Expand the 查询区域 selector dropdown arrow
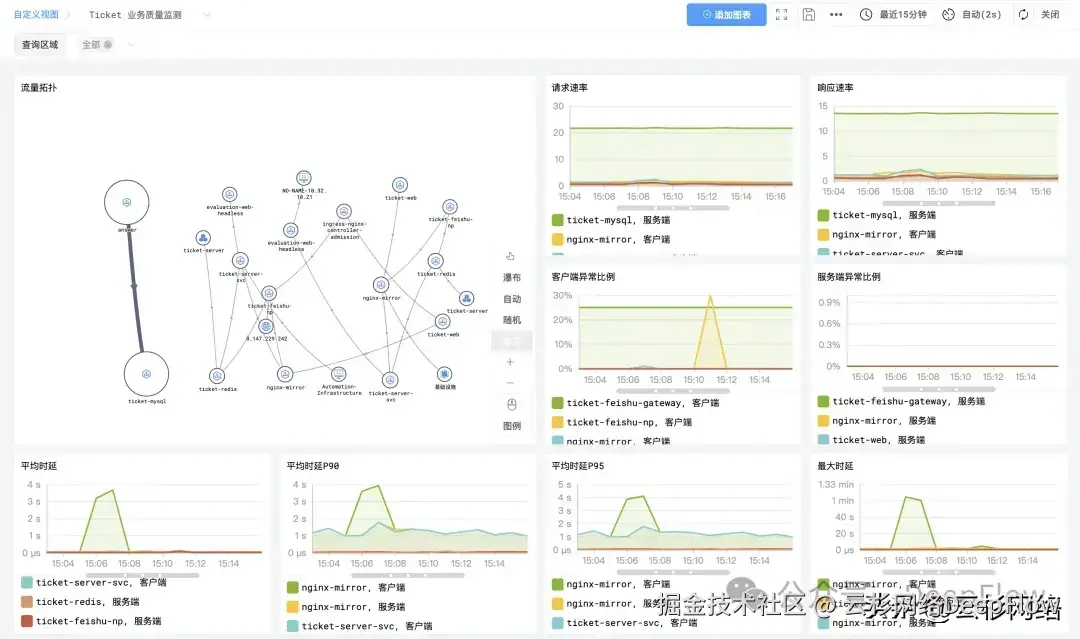 pyautogui.click(x=131, y=45)
